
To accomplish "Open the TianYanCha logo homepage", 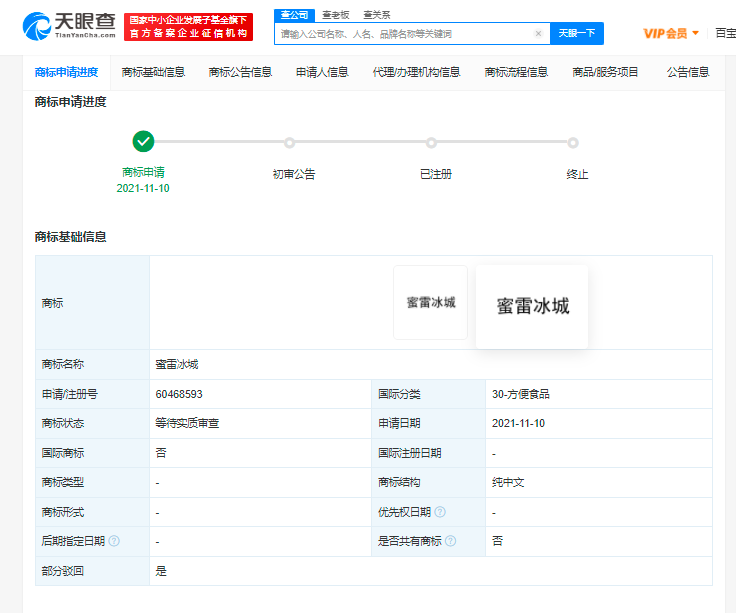I will tap(69, 26).
